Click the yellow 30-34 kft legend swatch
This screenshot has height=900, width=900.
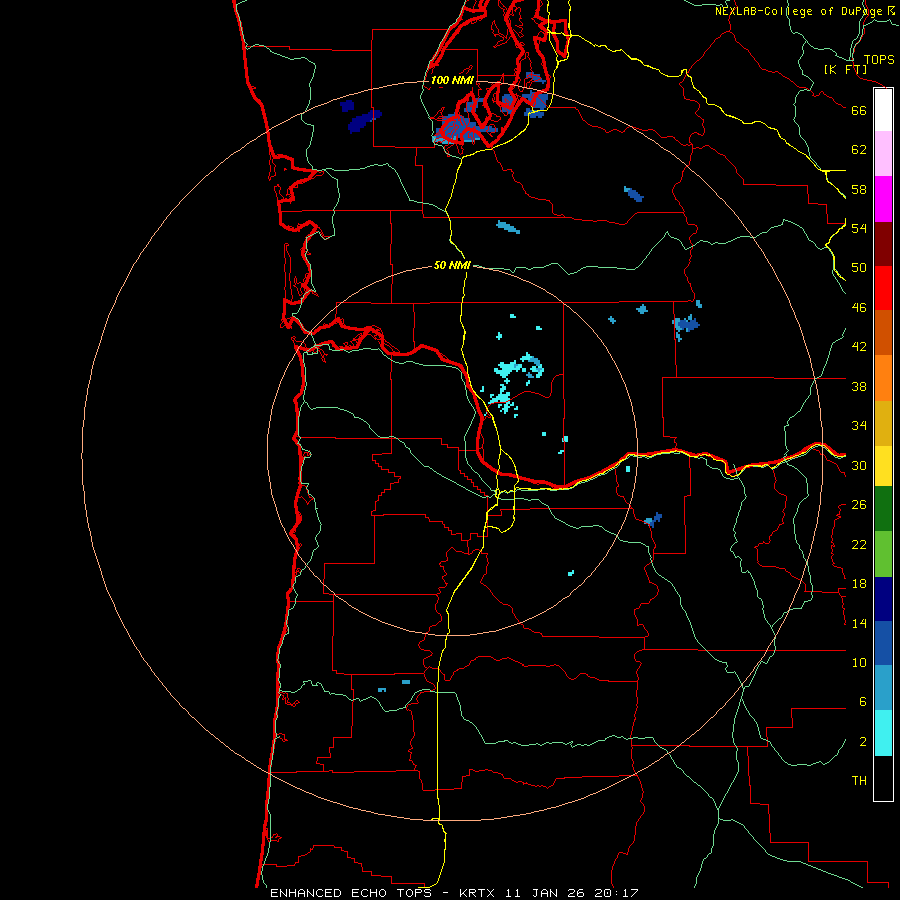tap(883, 466)
